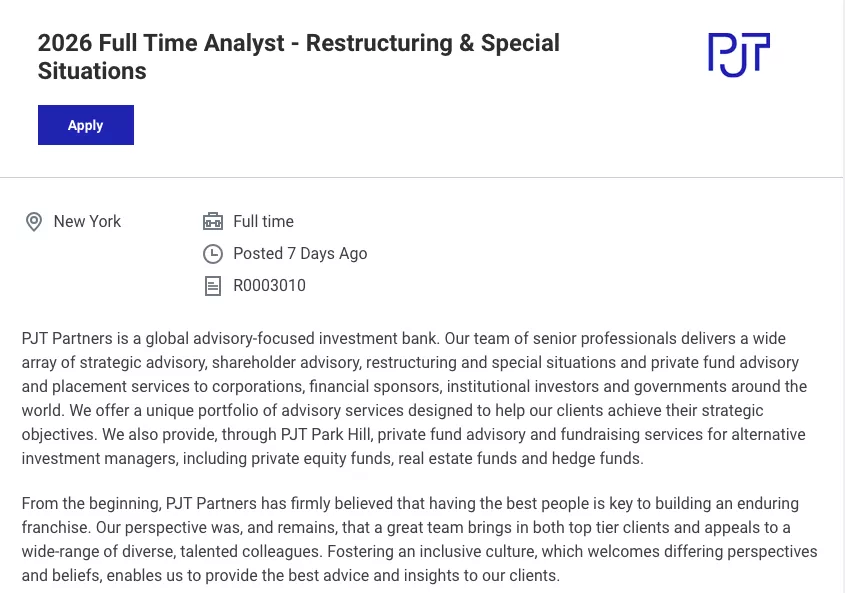Select the briefcase job type icon
Screen dimensions: 845x593
(x=213, y=222)
